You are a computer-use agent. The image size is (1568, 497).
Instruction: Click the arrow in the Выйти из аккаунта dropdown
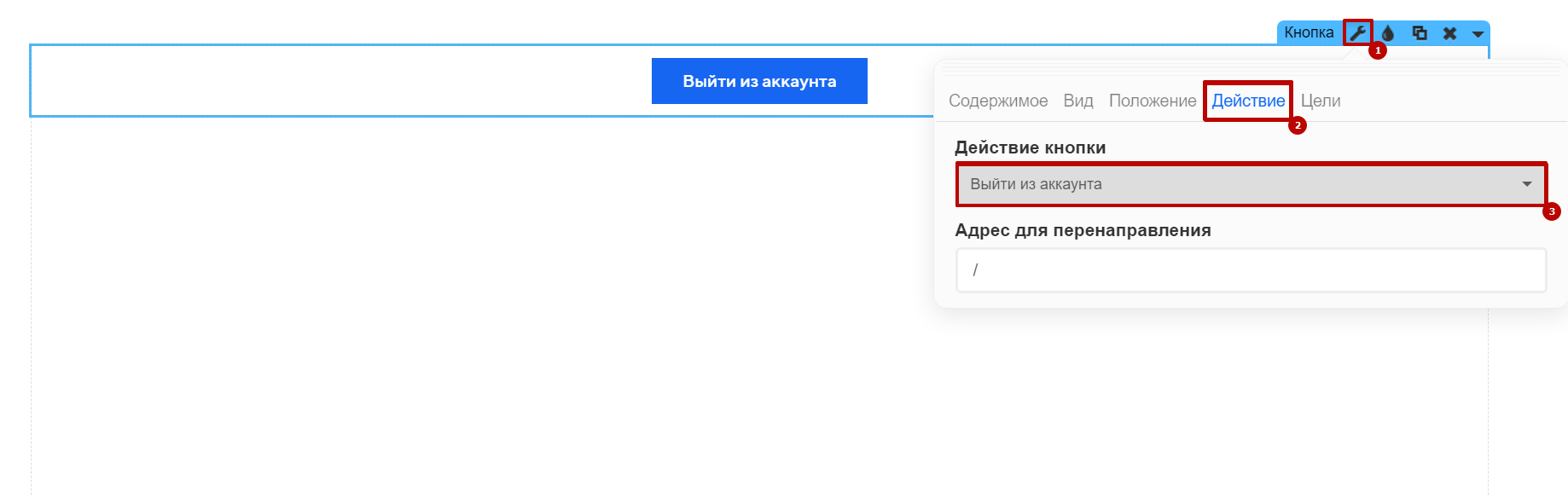[1527, 184]
